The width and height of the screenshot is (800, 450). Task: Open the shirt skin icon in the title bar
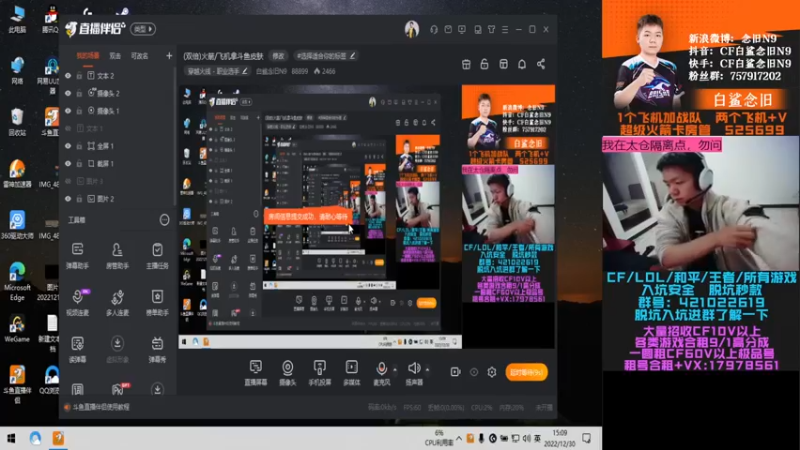[491, 30]
